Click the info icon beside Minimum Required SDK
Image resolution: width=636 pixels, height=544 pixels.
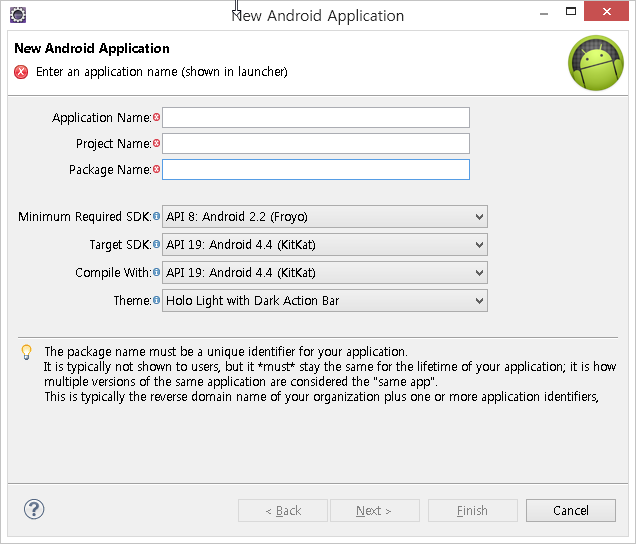pyautogui.click(x=157, y=216)
